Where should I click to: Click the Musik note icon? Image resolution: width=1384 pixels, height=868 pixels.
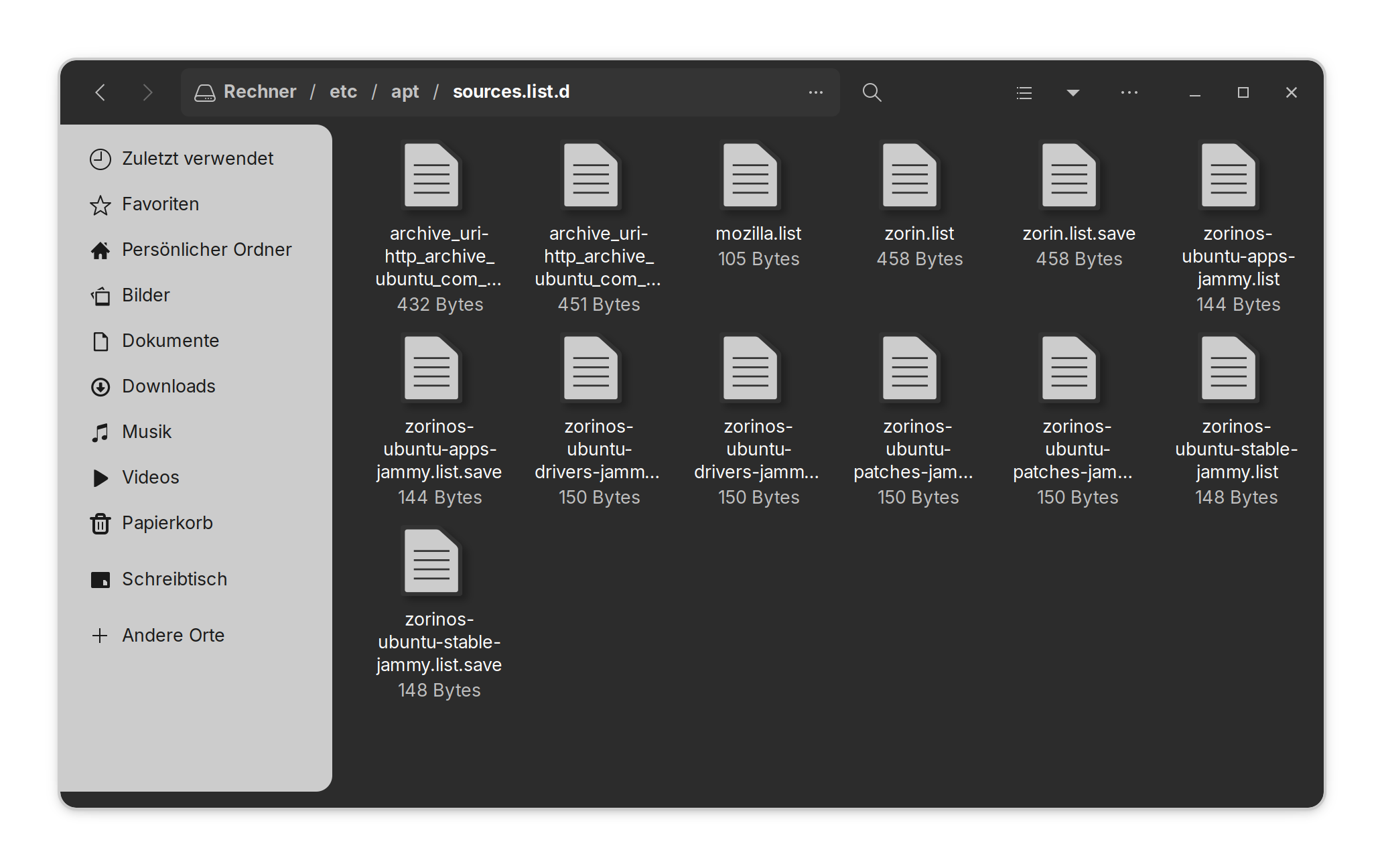click(x=100, y=432)
